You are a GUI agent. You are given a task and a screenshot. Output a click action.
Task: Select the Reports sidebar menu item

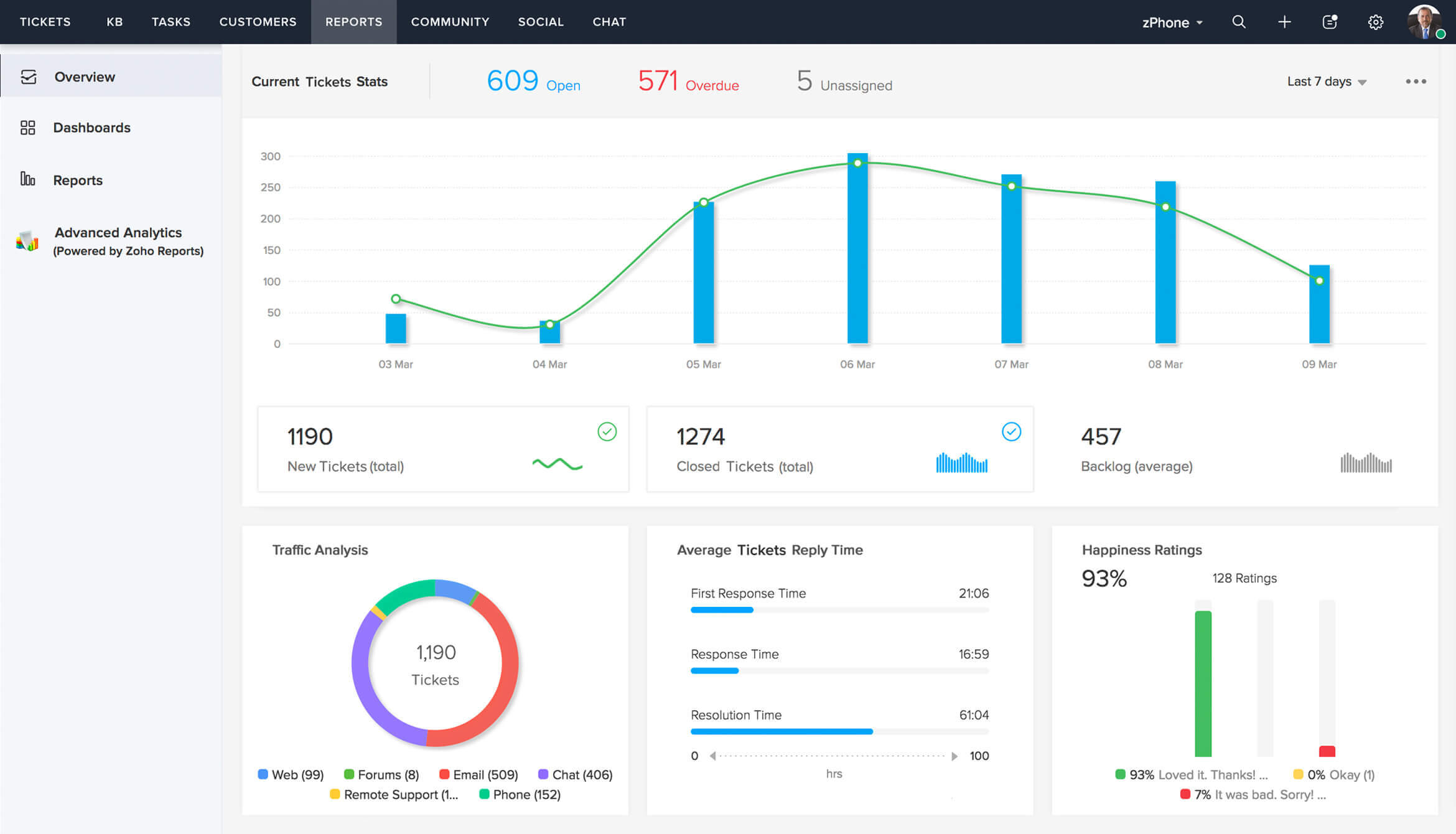[78, 180]
